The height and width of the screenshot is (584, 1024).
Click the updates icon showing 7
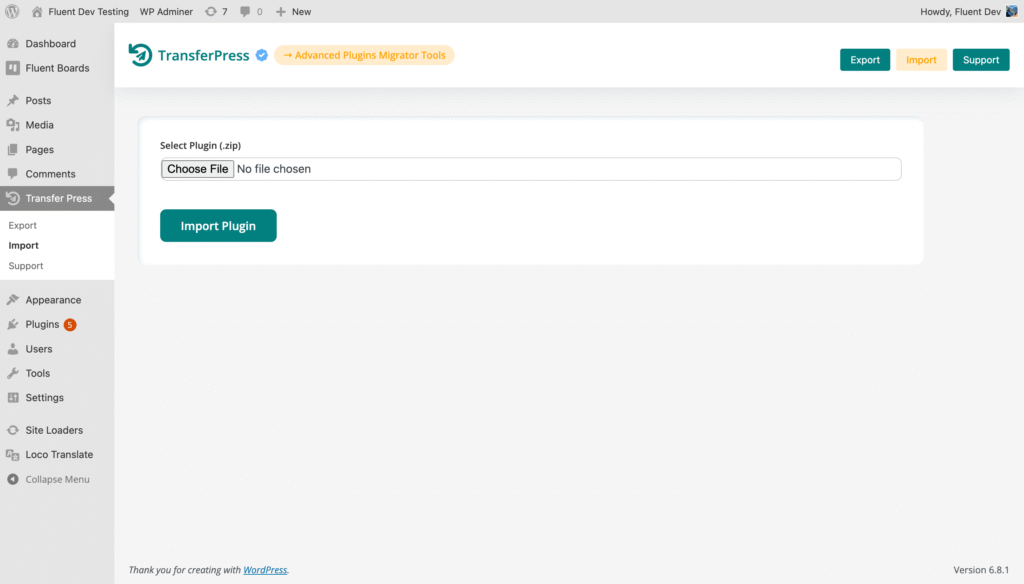click(x=210, y=11)
